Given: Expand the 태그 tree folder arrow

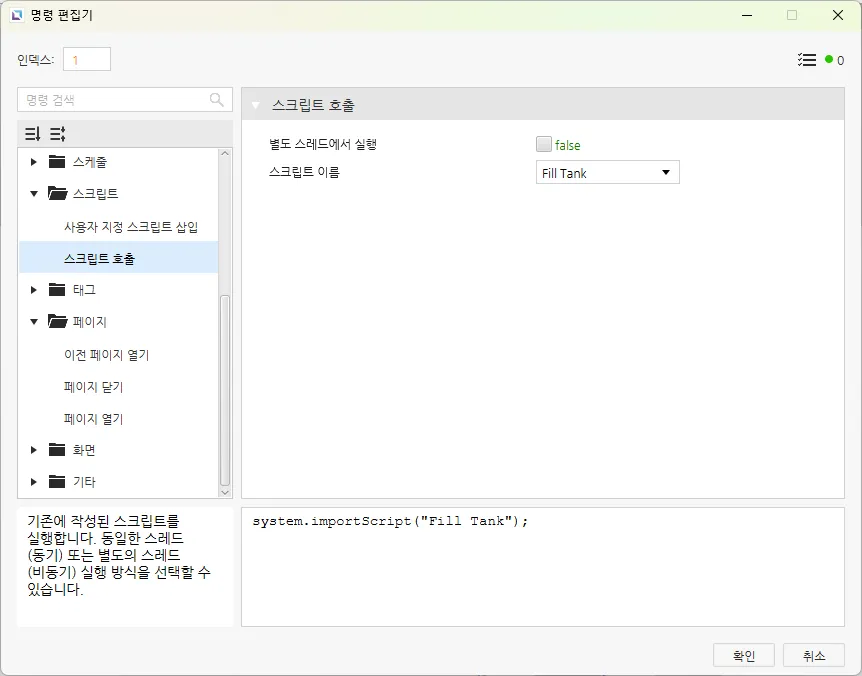Looking at the screenshot, I should pyautogui.click(x=34, y=290).
